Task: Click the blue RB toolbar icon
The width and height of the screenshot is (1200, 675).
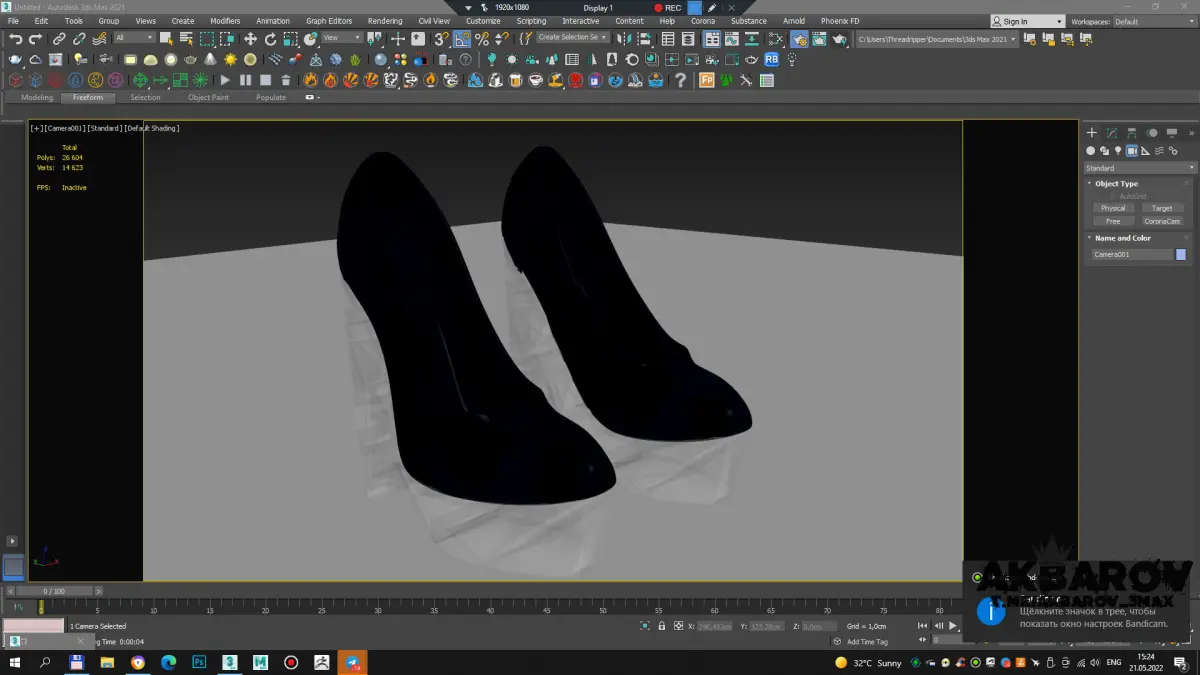Action: [771, 59]
